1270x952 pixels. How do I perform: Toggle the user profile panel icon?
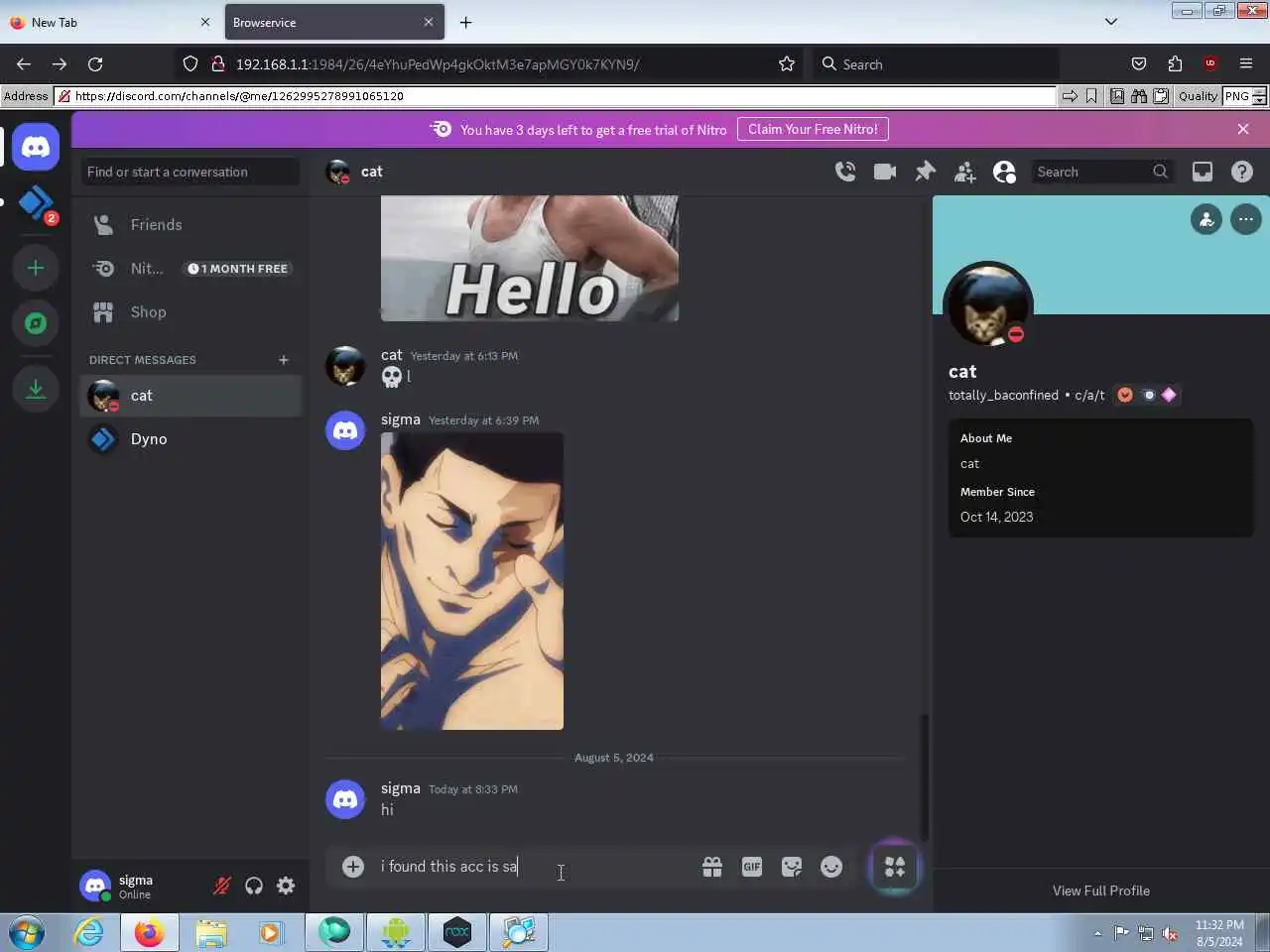(1004, 172)
